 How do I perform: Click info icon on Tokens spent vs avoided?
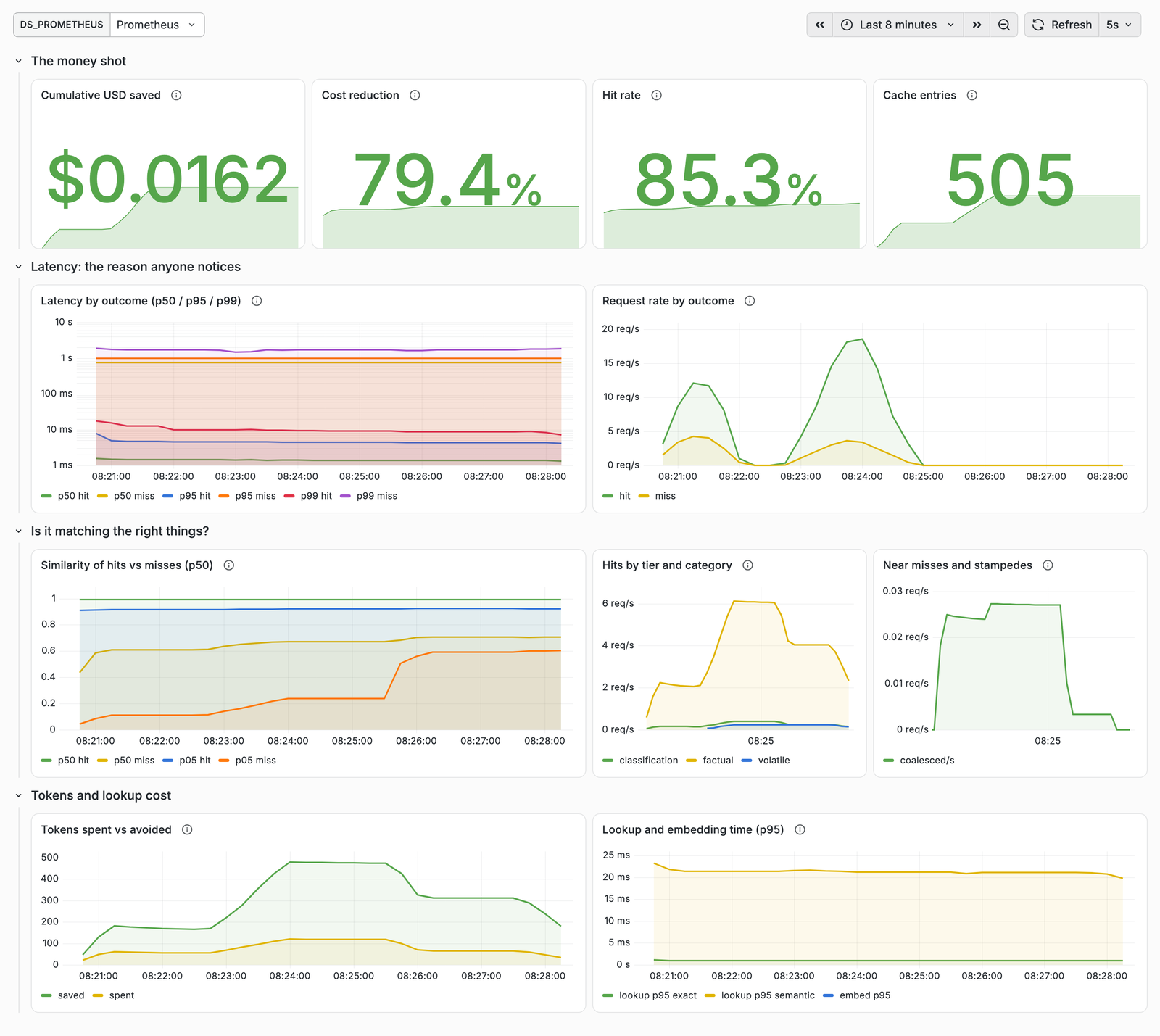187,829
